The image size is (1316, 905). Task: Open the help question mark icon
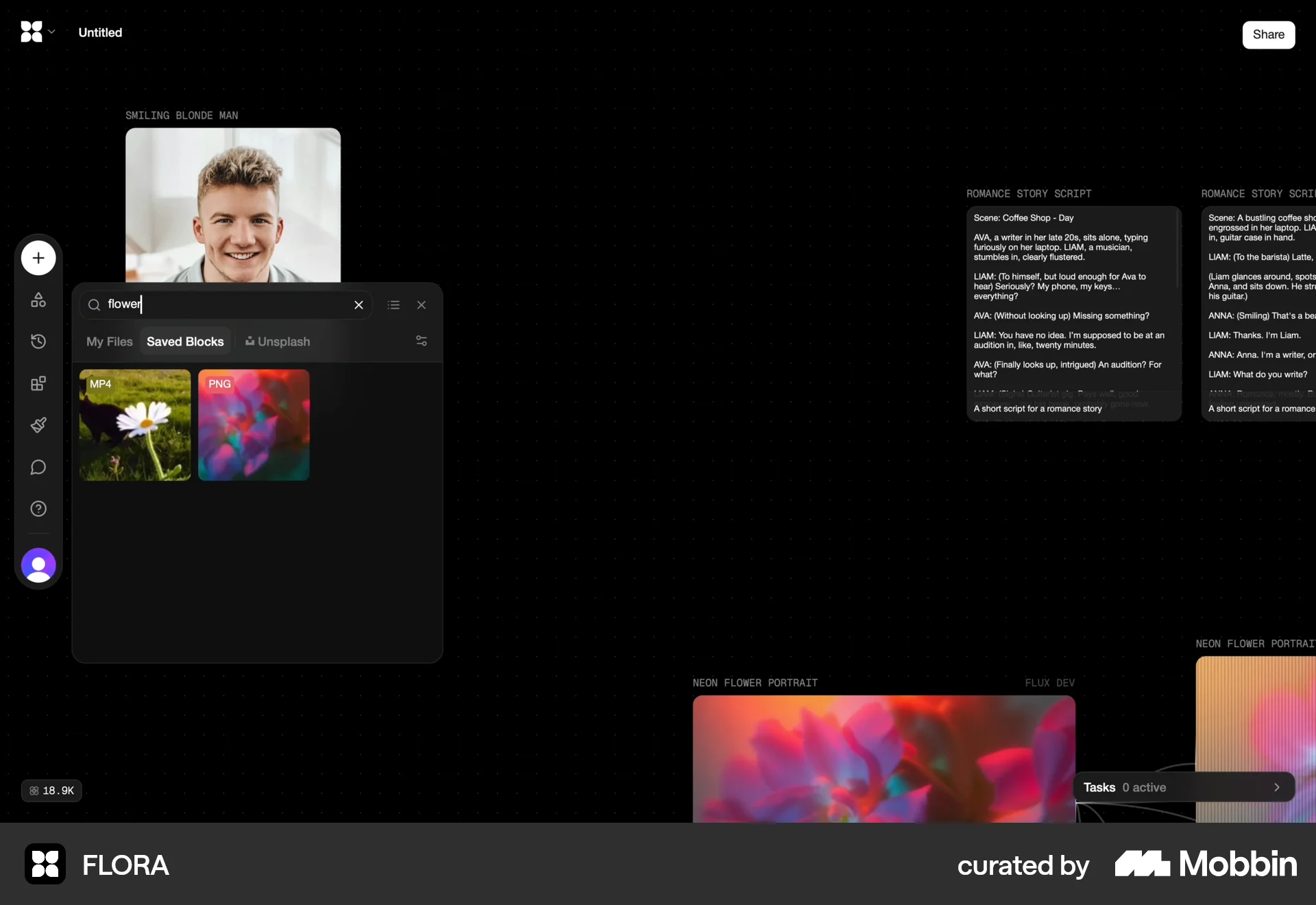point(38,509)
